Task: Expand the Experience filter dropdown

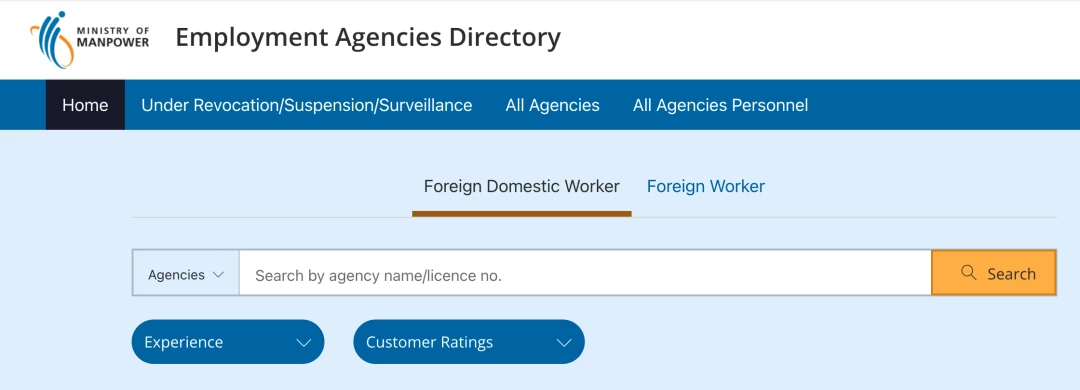Action: (228, 342)
